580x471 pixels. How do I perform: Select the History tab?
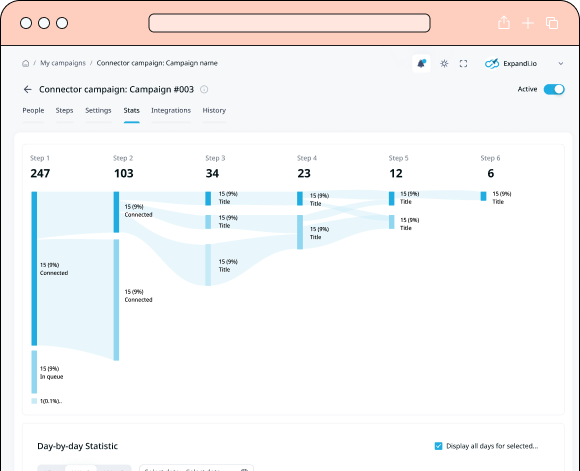(214, 110)
